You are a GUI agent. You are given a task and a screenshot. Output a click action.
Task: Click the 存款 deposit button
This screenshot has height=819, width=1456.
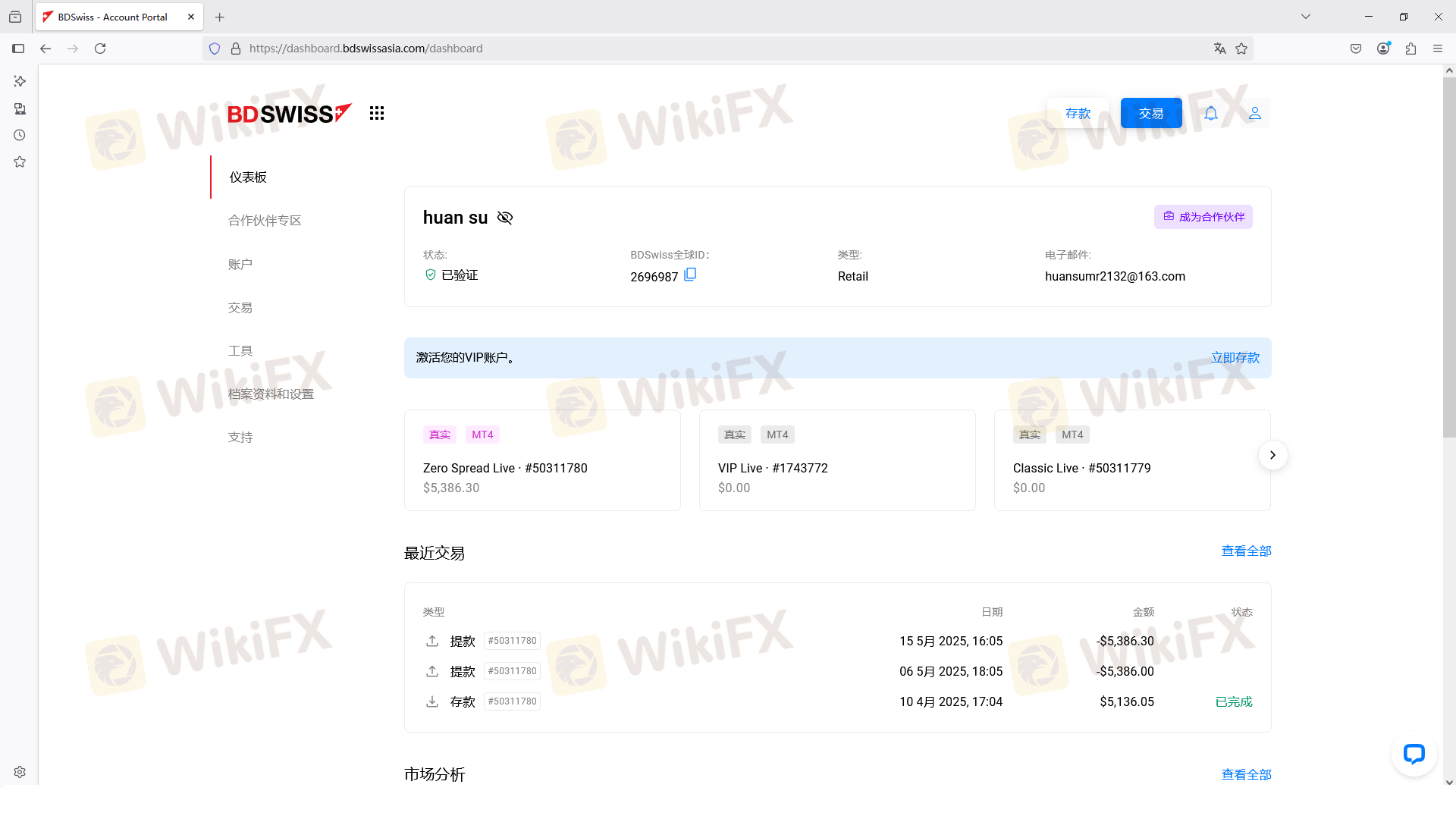(1078, 113)
